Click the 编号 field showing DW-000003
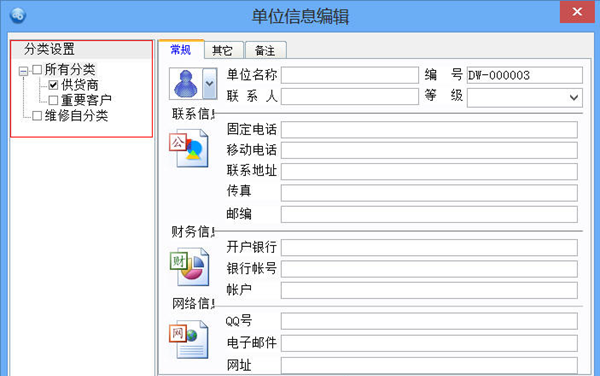This screenshot has width=600, height=376. click(525, 75)
